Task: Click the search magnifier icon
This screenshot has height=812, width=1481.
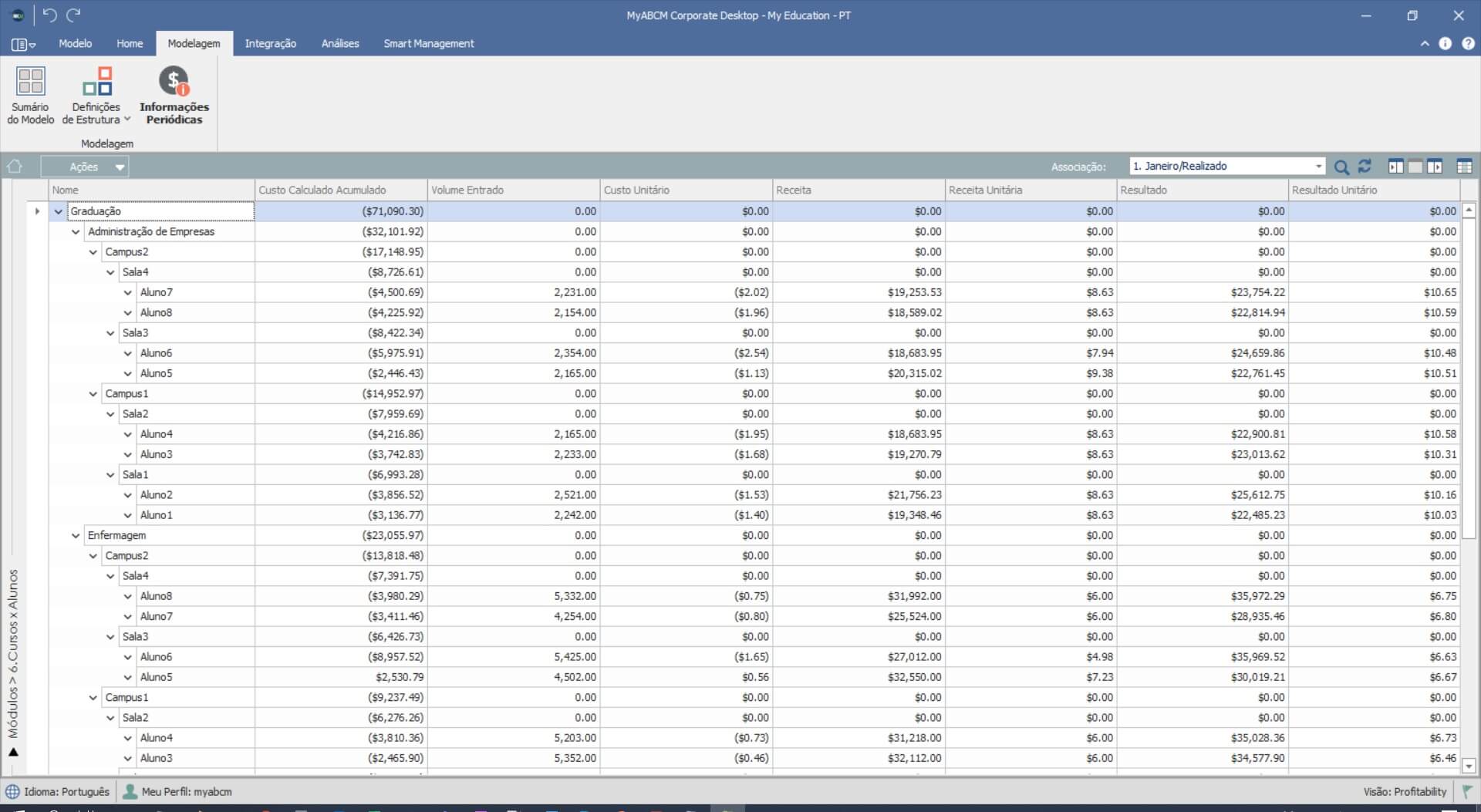Action: click(x=1341, y=167)
